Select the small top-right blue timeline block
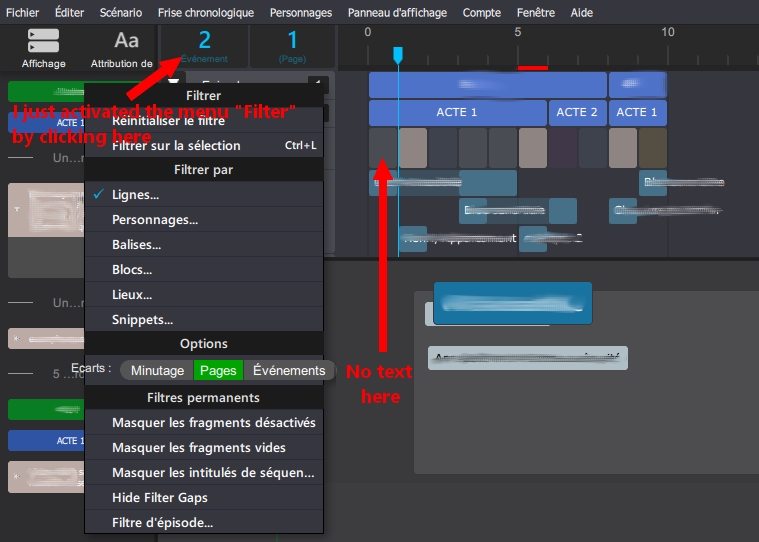 [638, 85]
